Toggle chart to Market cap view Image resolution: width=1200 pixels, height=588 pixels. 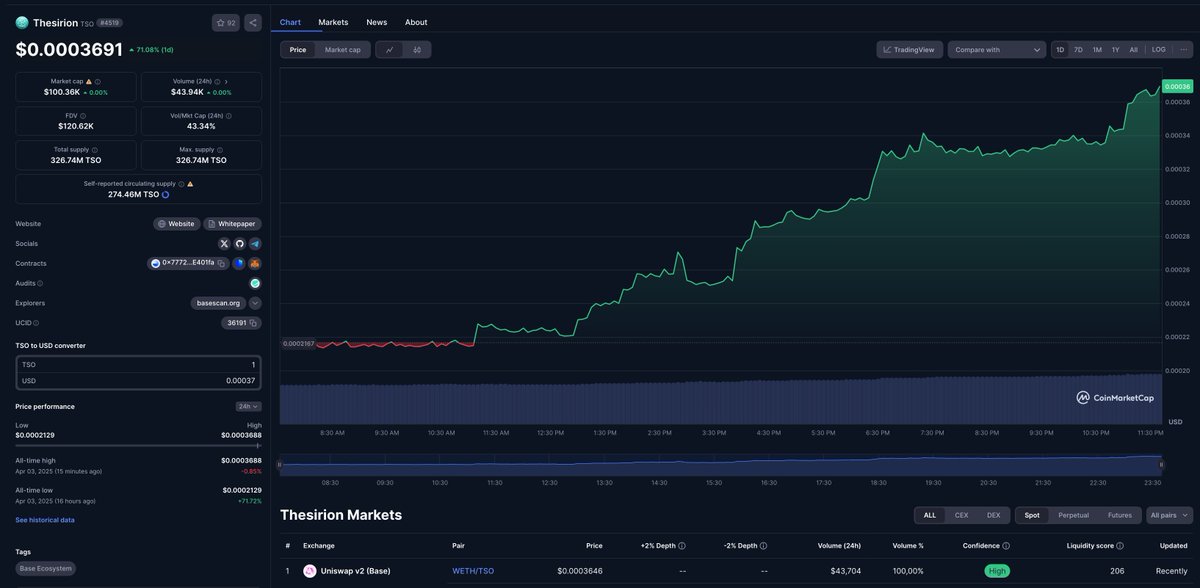click(x=343, y=49)
